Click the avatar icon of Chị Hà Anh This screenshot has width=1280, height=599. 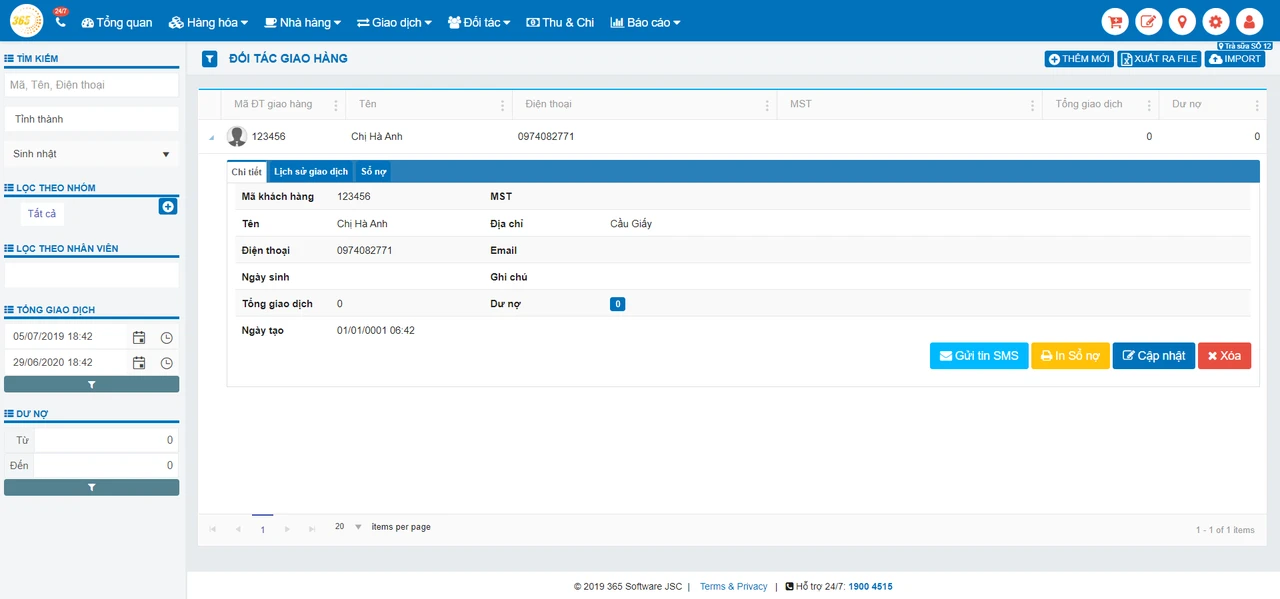pyautogui.click(x=237, y=136)
